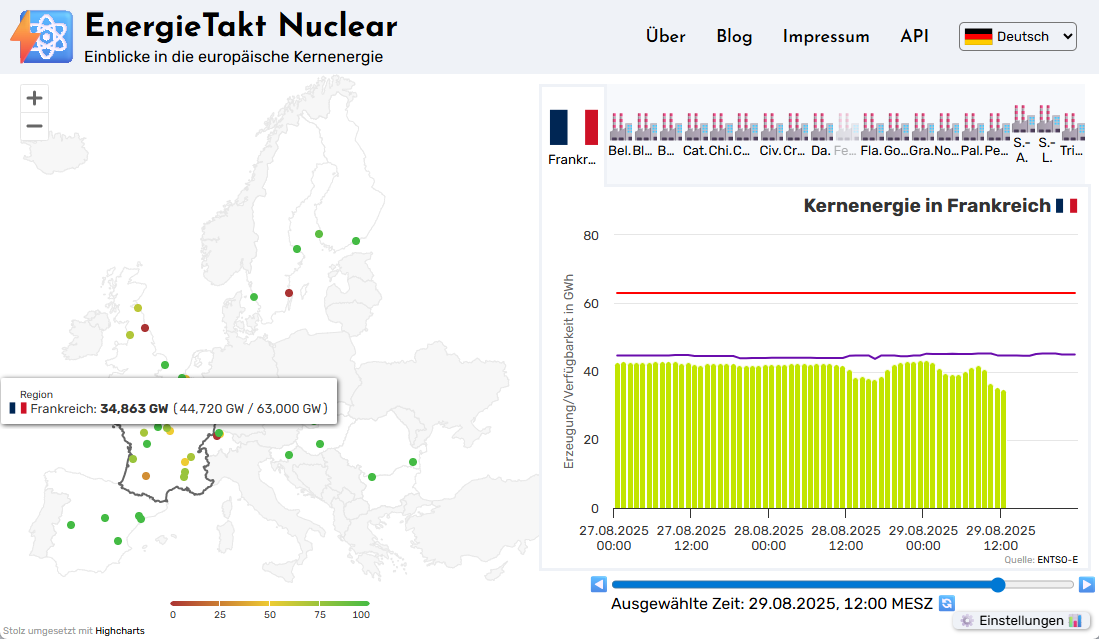
Task: Step time forward with right arrow
Action: [x=1086, y=584]
